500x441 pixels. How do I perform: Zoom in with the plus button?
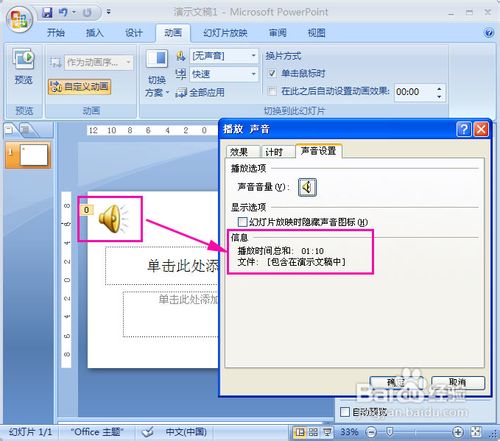pos(458,432)
